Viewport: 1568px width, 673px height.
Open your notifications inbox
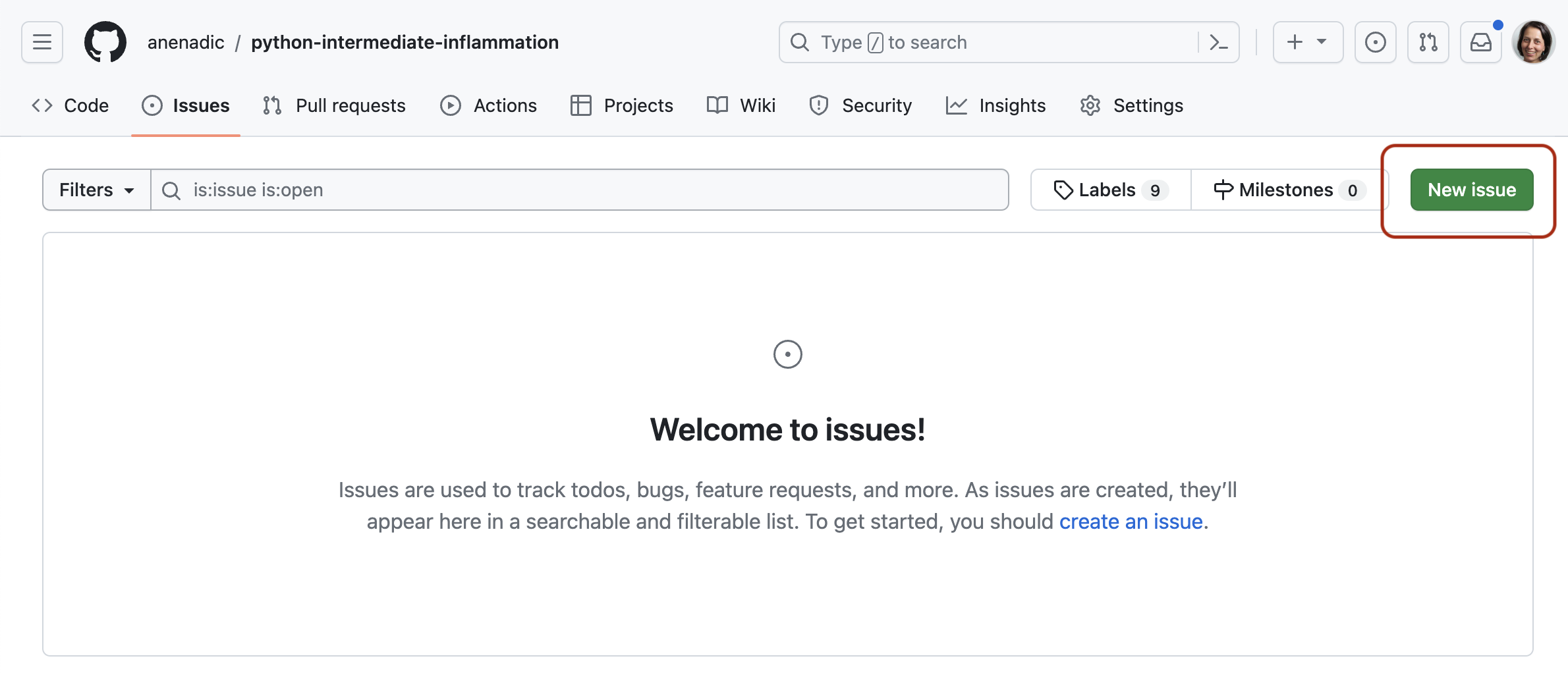click(1480, 41)
